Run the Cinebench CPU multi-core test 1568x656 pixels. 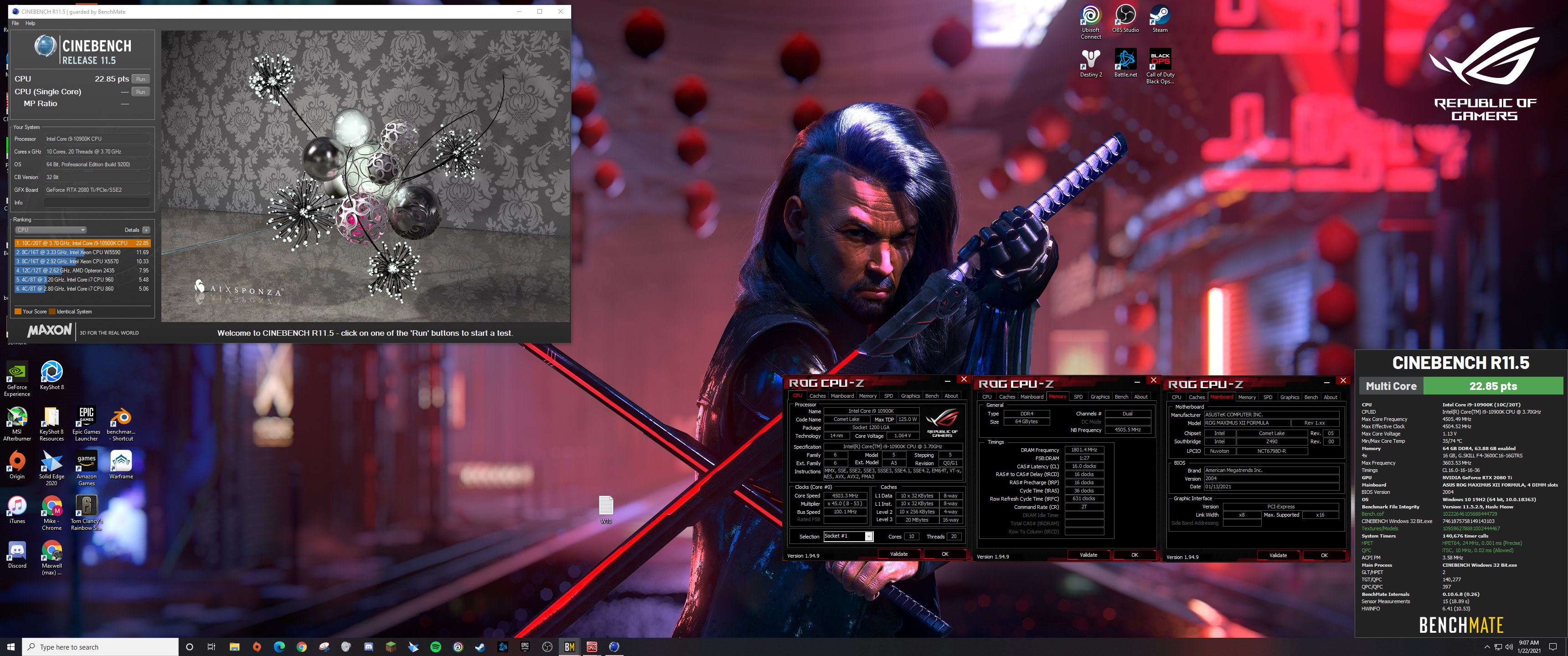coord(140,79)
